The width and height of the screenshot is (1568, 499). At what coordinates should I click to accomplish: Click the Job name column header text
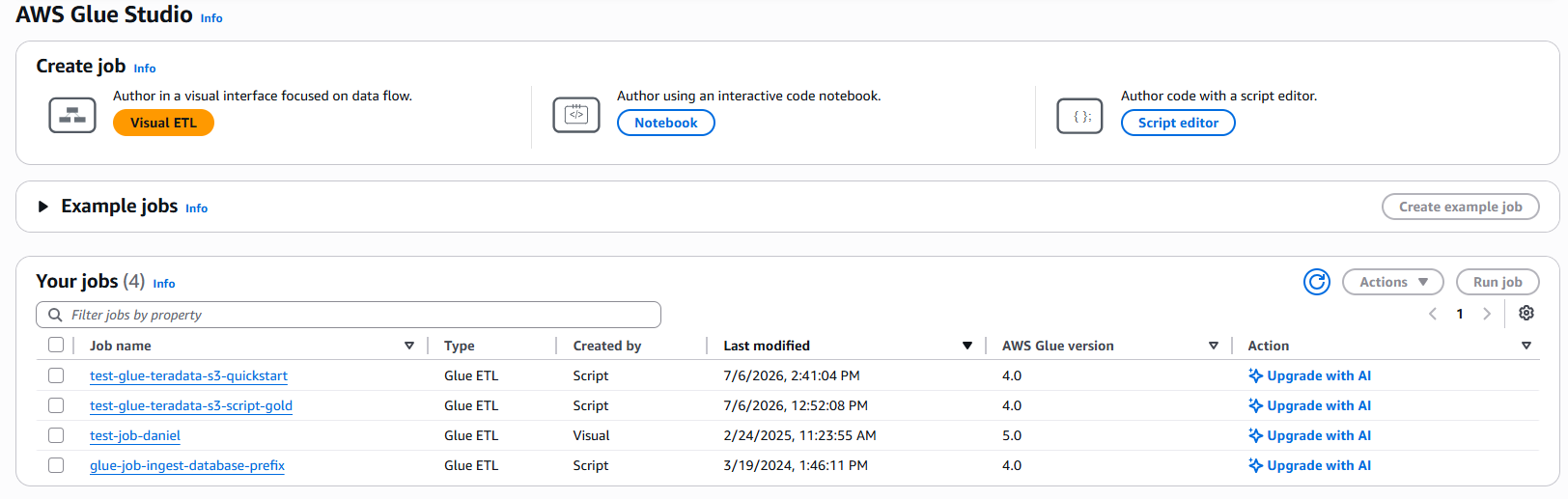121,346
